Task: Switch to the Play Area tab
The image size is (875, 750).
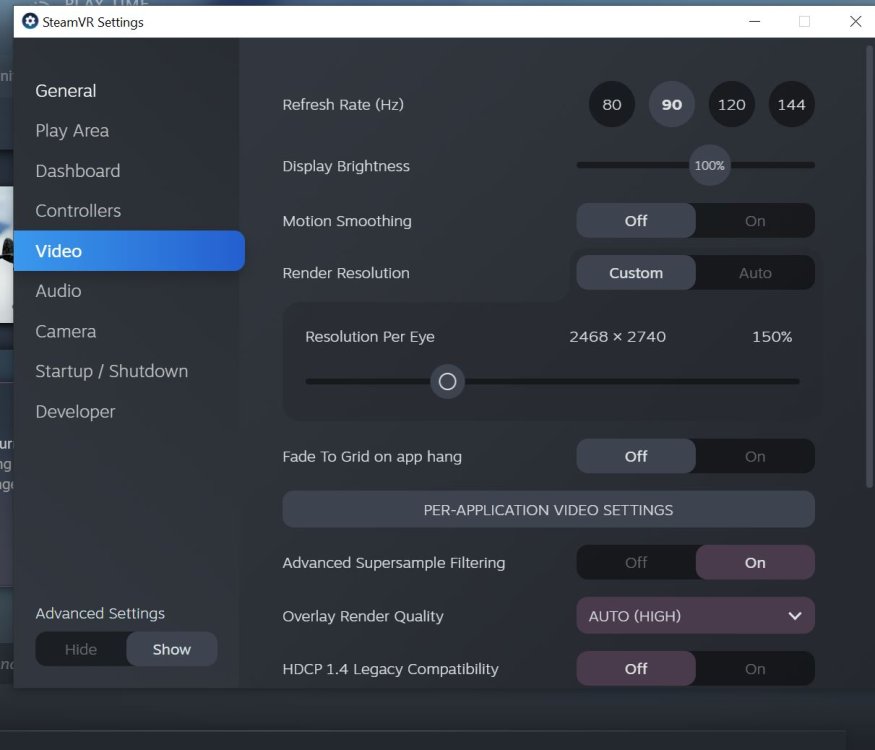Action: (x=72, y=131)
